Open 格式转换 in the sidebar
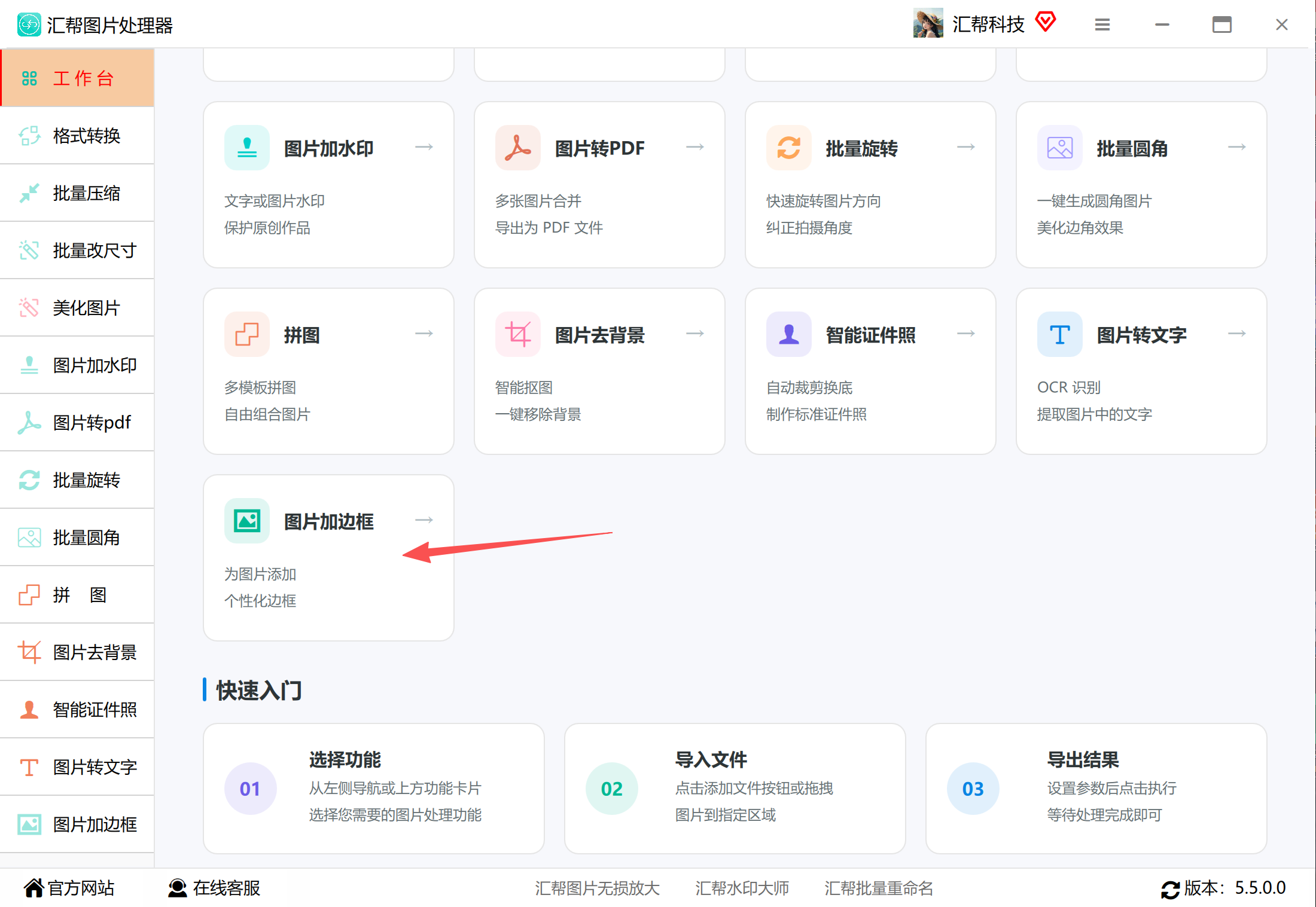 point(77,136)
